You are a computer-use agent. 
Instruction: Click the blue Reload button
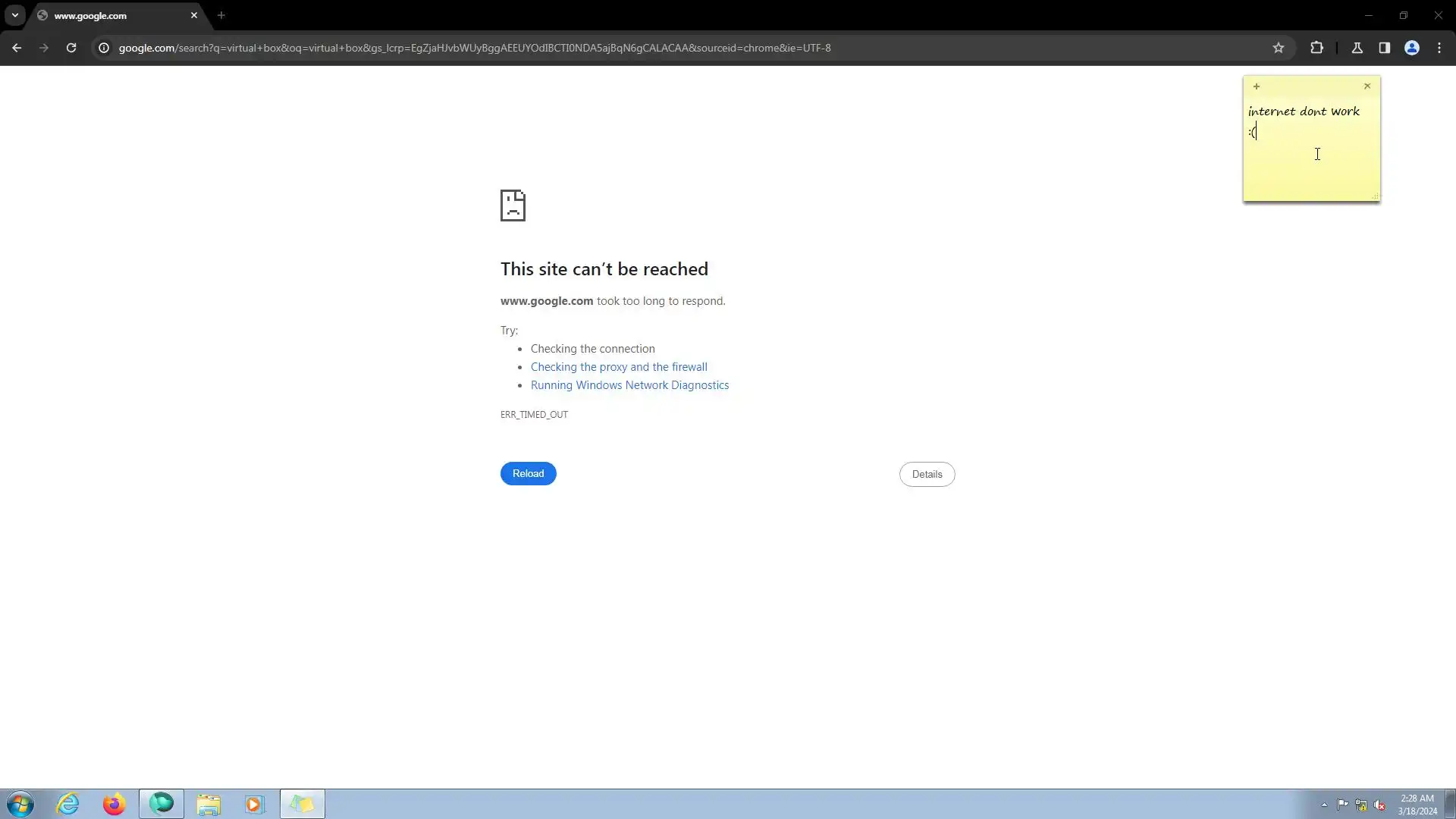pyautogui.click(x=528, y=473)
